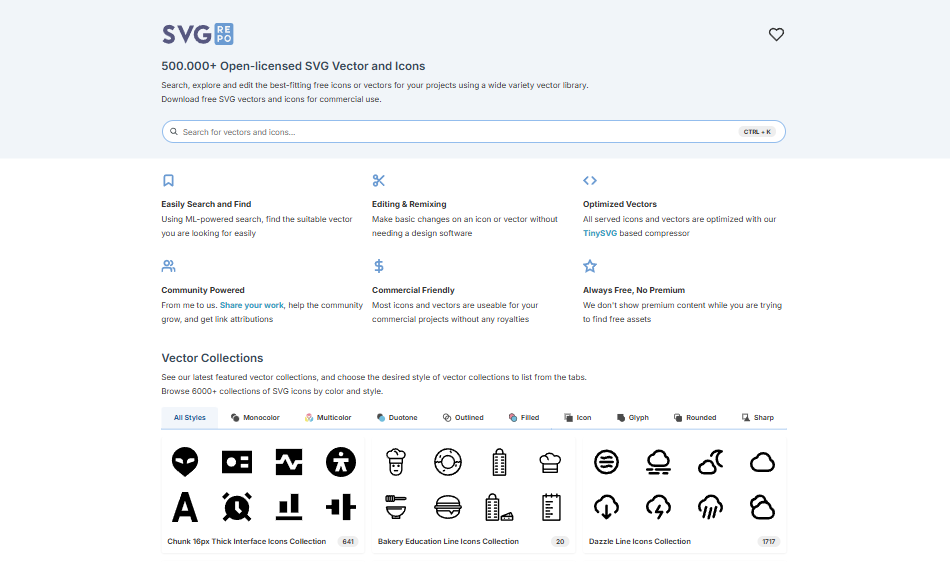
Task: Click the cloud rain icon
Action: [x=711, y=507]
